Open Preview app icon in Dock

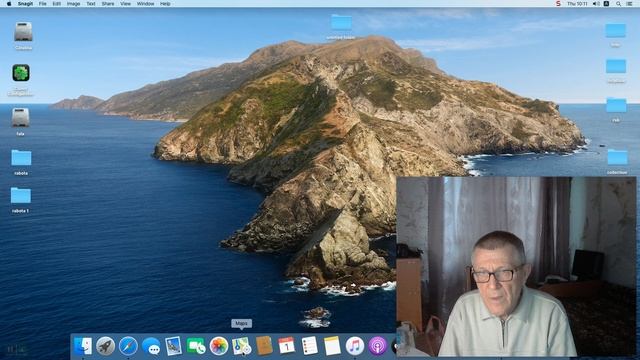tap(173, 346)
